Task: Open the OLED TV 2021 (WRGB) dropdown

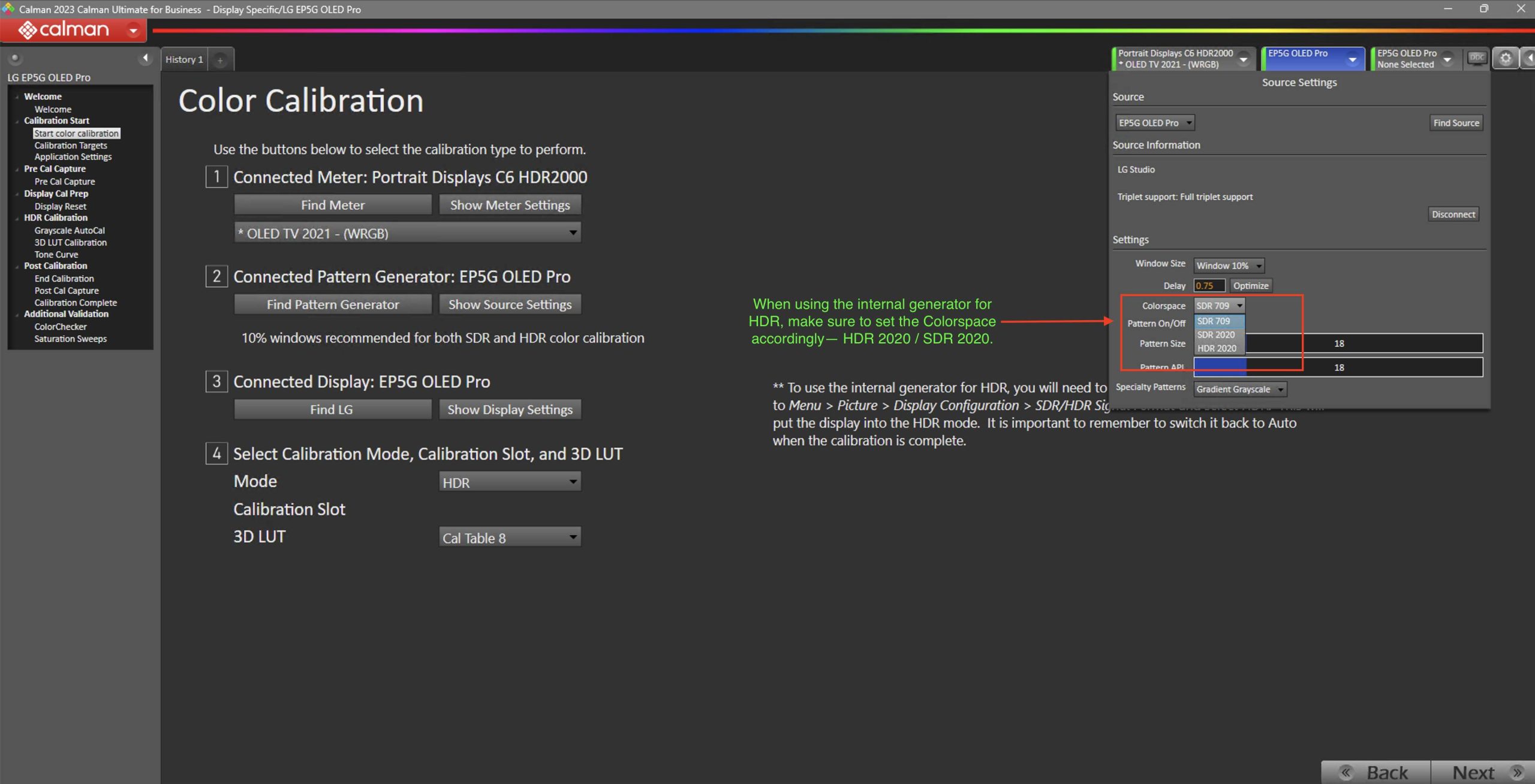Action: (x=407, y=233)
